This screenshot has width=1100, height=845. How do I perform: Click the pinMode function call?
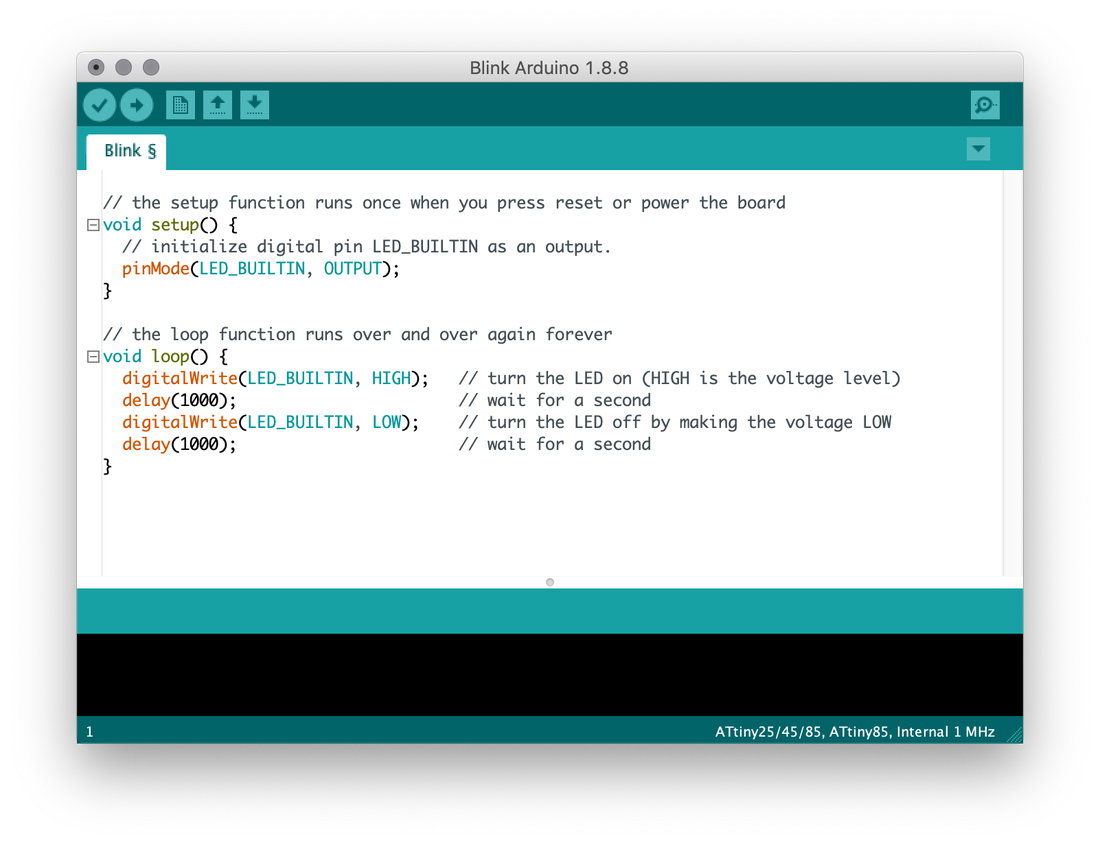coord(156,269)
